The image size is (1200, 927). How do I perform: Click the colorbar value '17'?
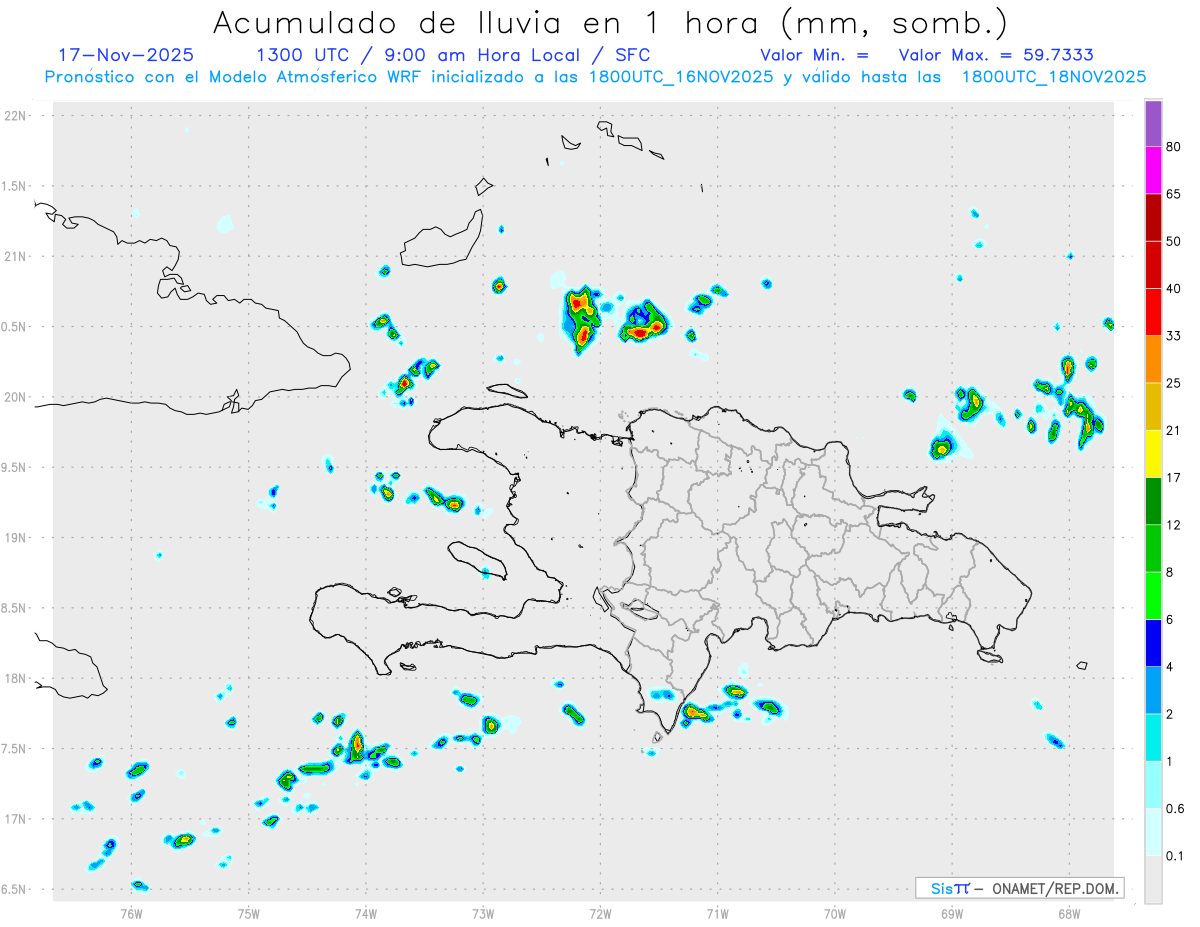(x=1174, y=478)
